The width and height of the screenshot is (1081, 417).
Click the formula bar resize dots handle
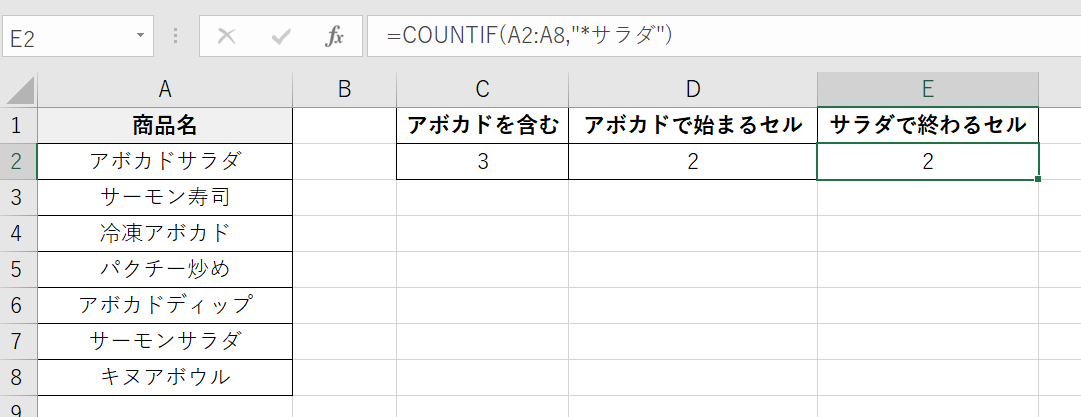(177, 37)
